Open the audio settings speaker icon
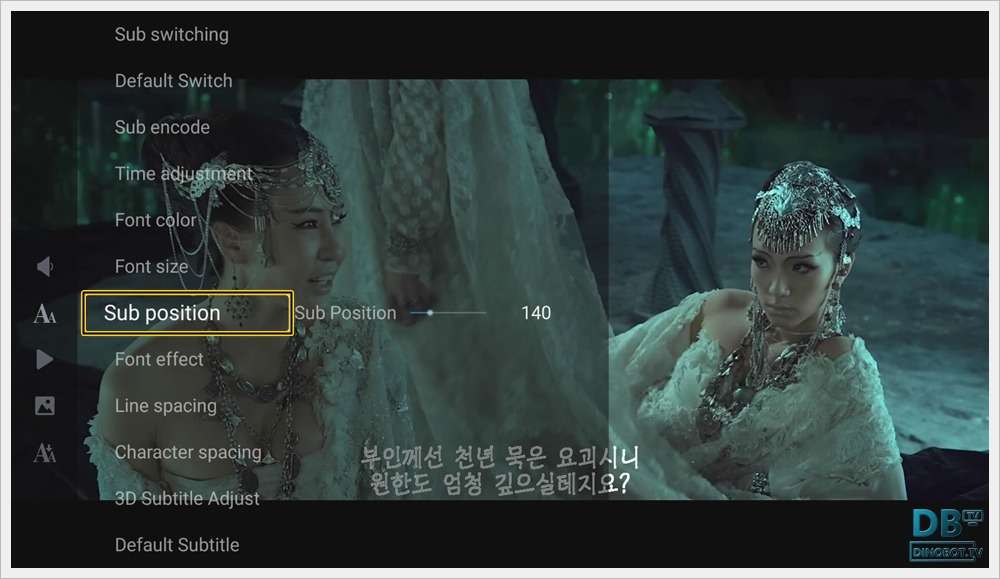Image resolution: width=1000 pixels, height=579 pixels. click(x=45, y=267)
